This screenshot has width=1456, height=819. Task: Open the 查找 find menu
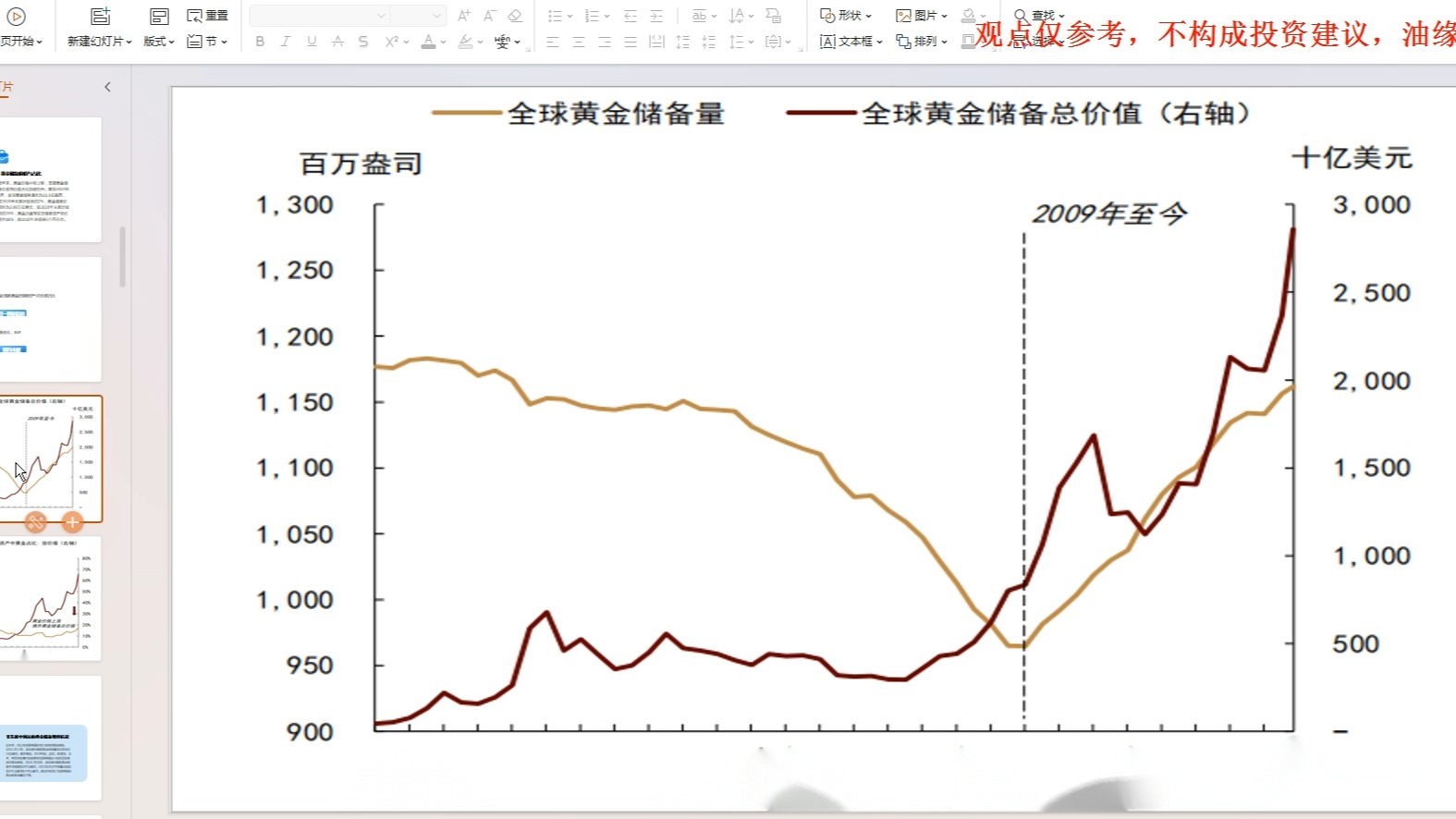coord(1039,16)
